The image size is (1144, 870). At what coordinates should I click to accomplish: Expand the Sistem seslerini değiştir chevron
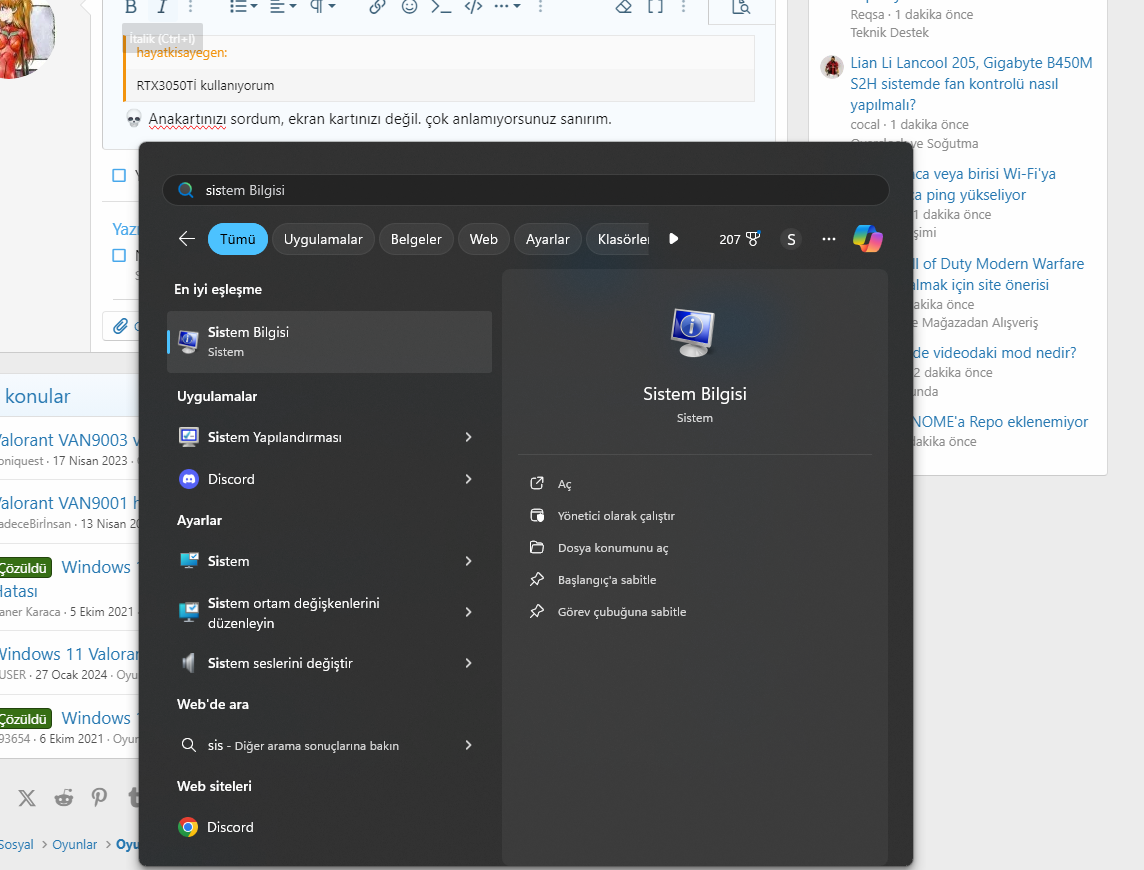[468, 663]
